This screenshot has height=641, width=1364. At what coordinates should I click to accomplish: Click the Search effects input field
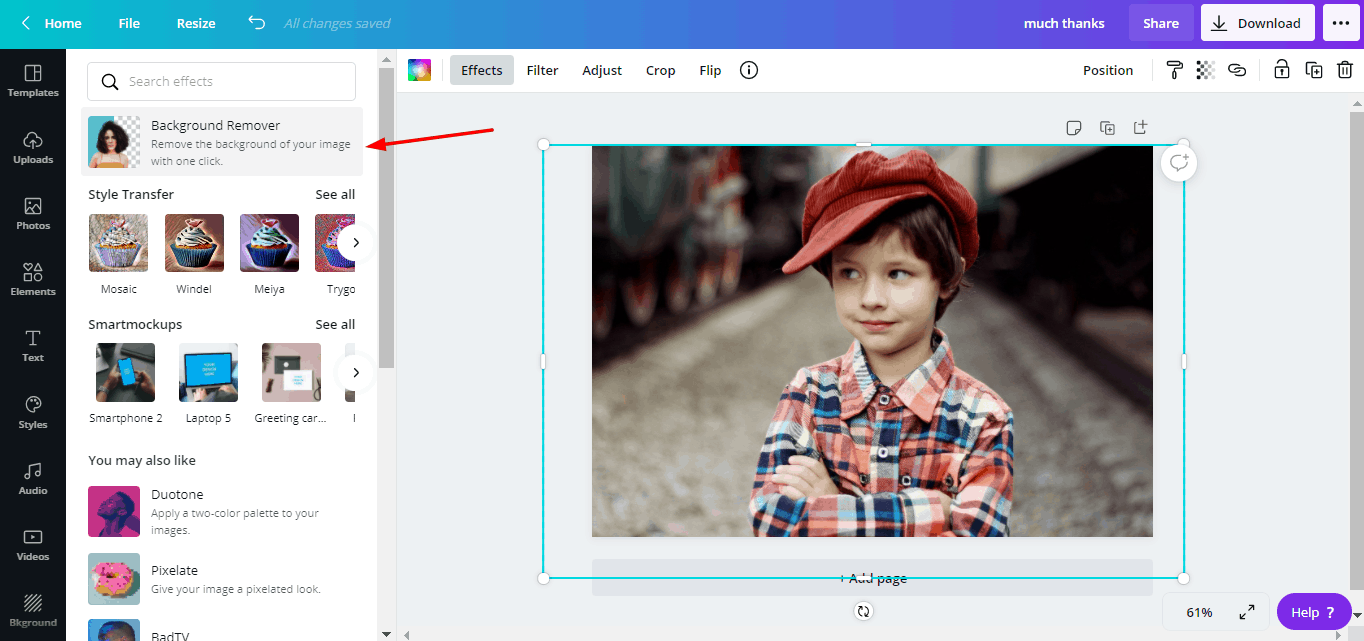(221, 81)
